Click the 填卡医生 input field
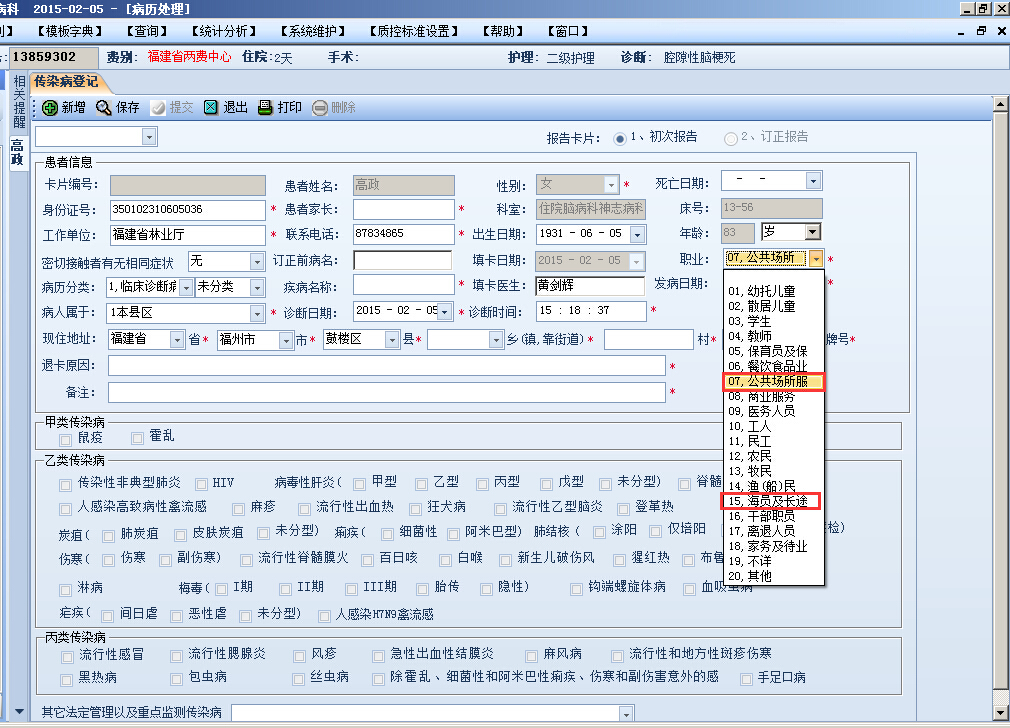Viewport: 1010px width, 728px height. point(590,286)
